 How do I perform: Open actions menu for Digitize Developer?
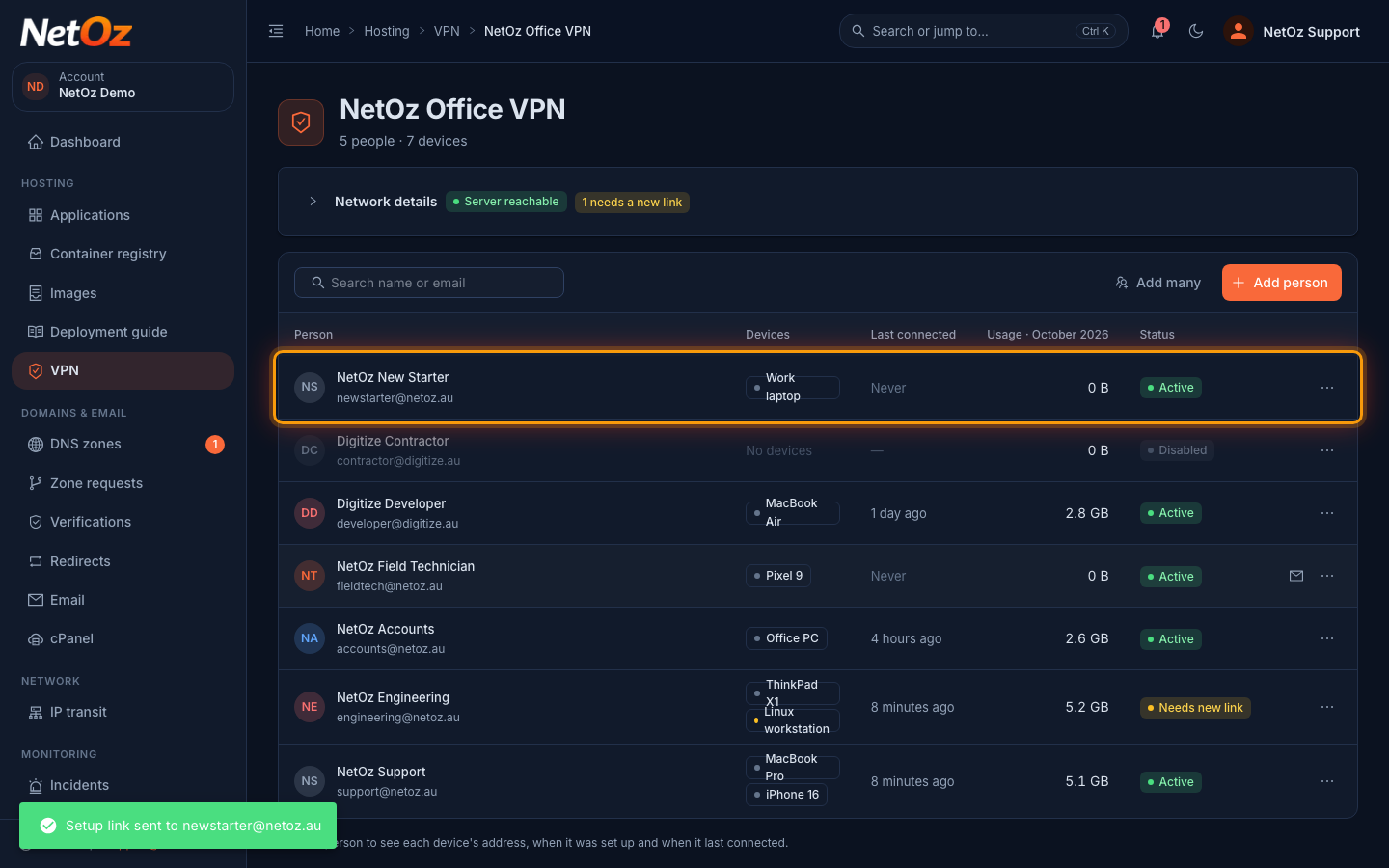pyautogui.click(x=1327, y=513)
